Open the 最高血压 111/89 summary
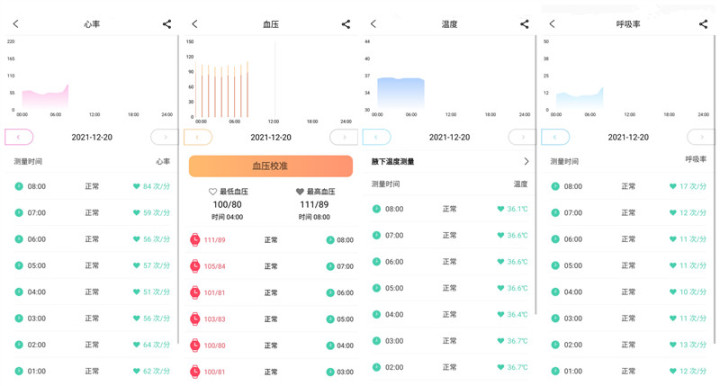 coord(315,204)
